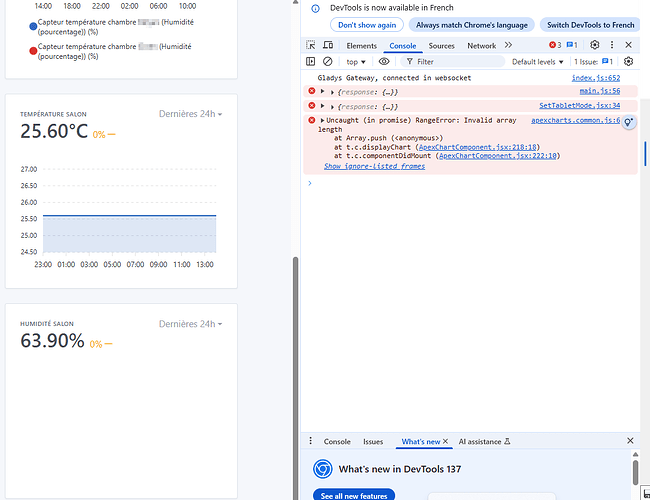Screen dimensions: 650x500
Task: Toggle the device toolbar icon
Action: pos(328,45)
